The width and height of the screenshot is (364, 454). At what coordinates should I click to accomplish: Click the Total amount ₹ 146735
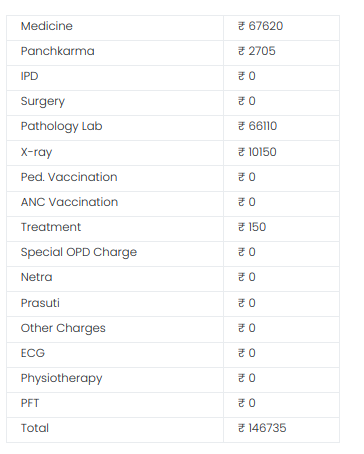tap(262, 428)
